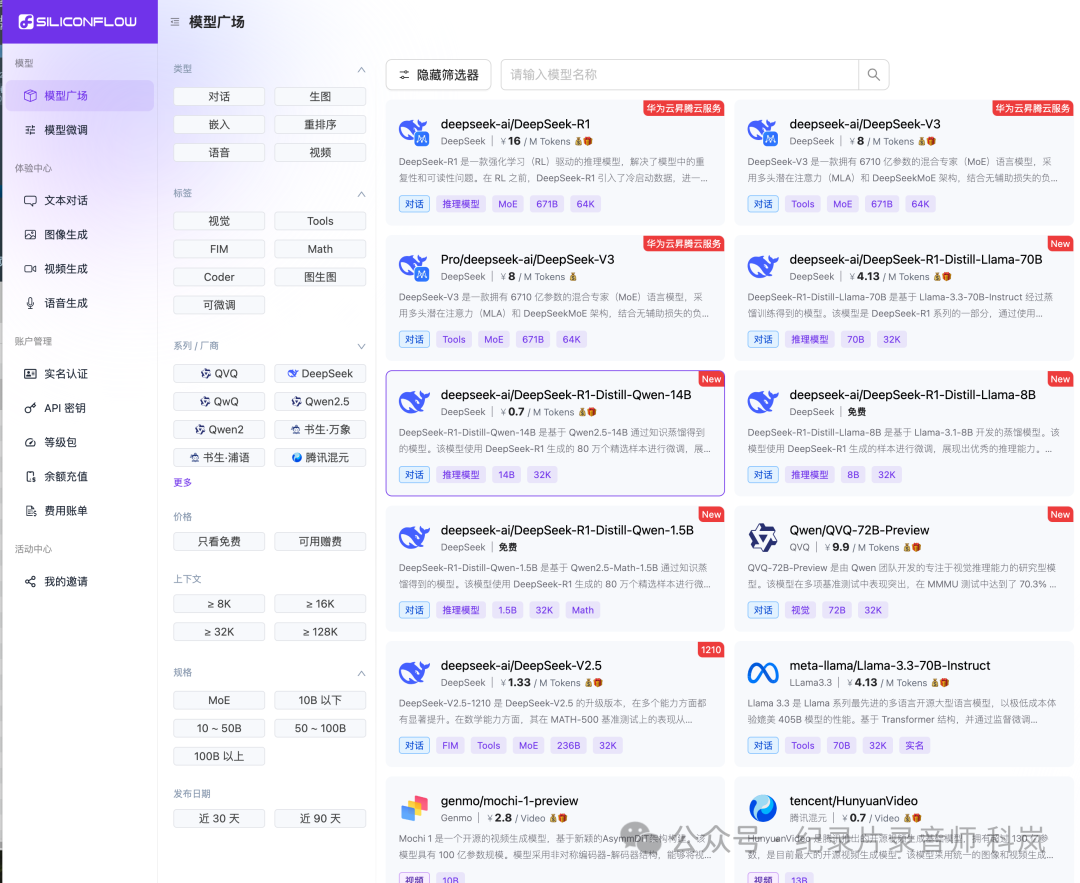Click the 余额充值 wallet icon

(x=30, y=477)
